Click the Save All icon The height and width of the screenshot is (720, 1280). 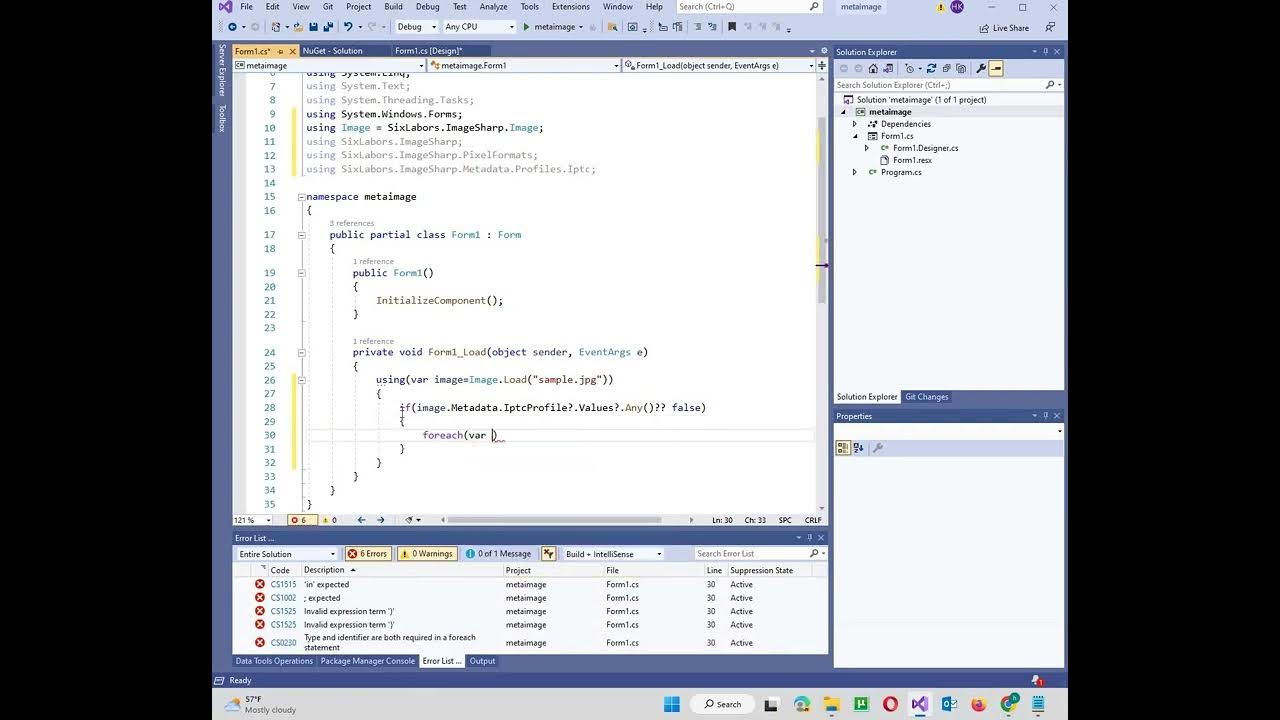click(x=328, y=27)
